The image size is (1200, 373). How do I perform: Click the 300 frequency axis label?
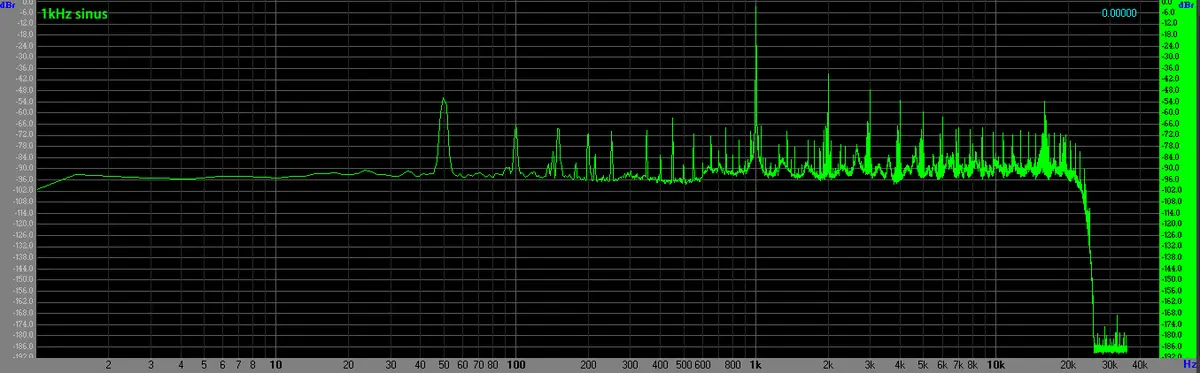pos(630,365)
